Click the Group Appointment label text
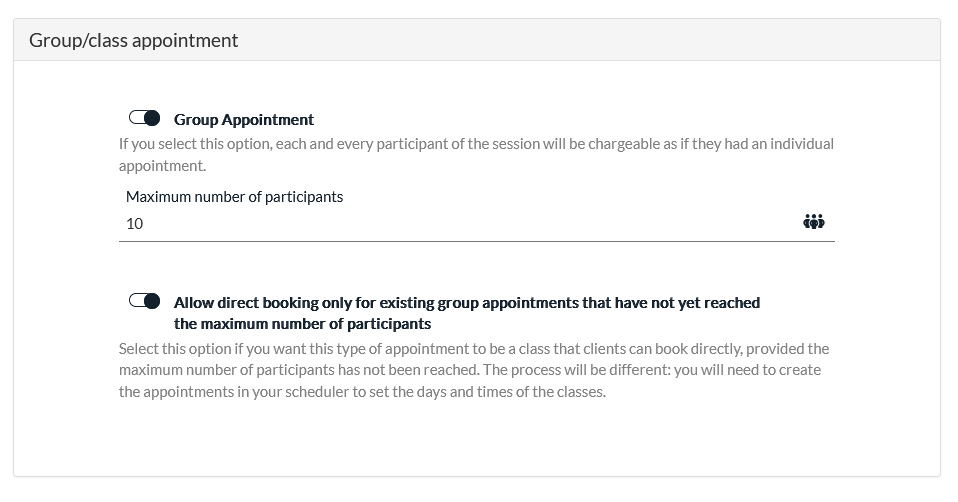Image resolution: width=958 pixels, height=502 pixels. click(x=243, y=120)
